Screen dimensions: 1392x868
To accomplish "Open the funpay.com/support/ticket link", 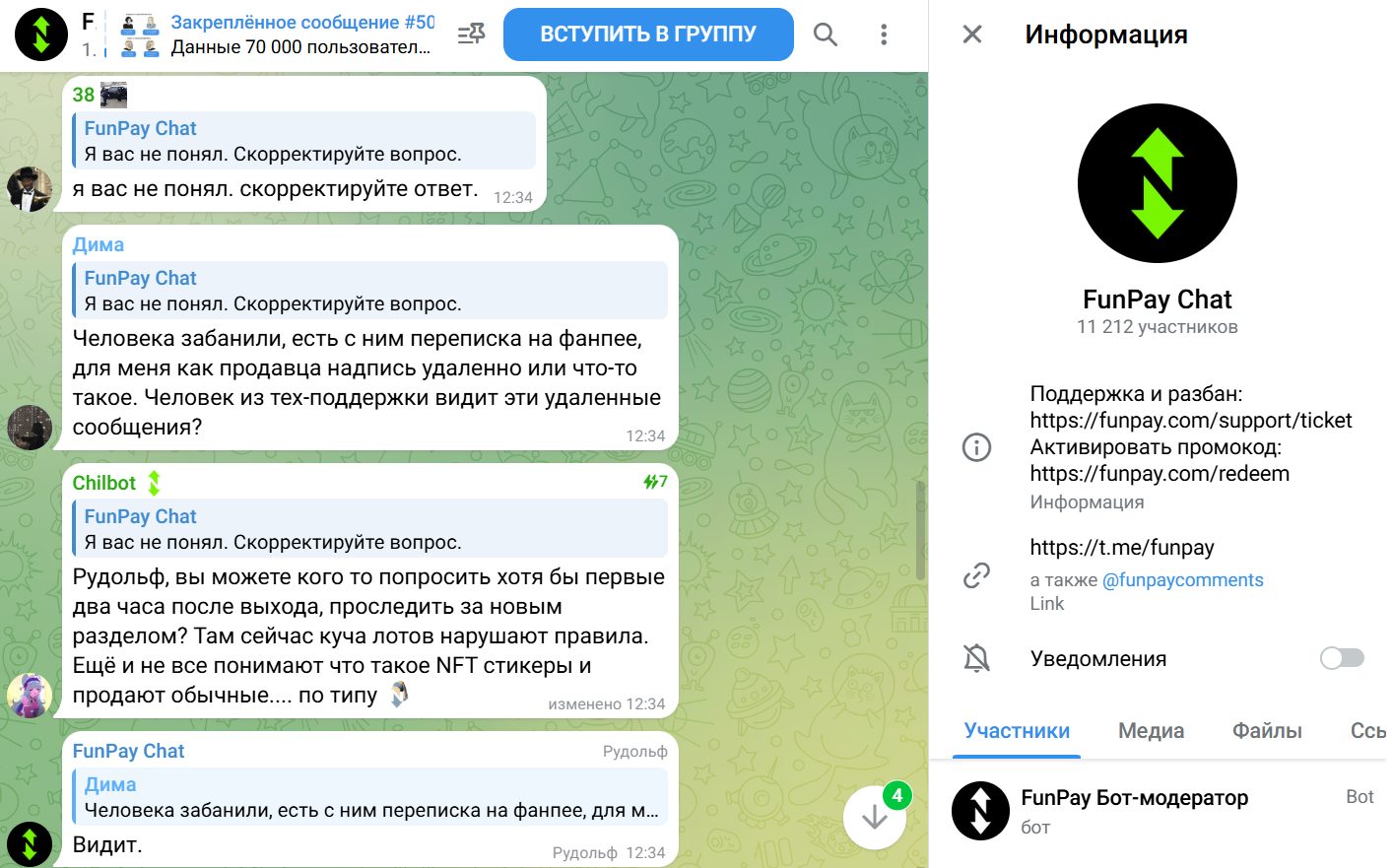I will 1191,421.
